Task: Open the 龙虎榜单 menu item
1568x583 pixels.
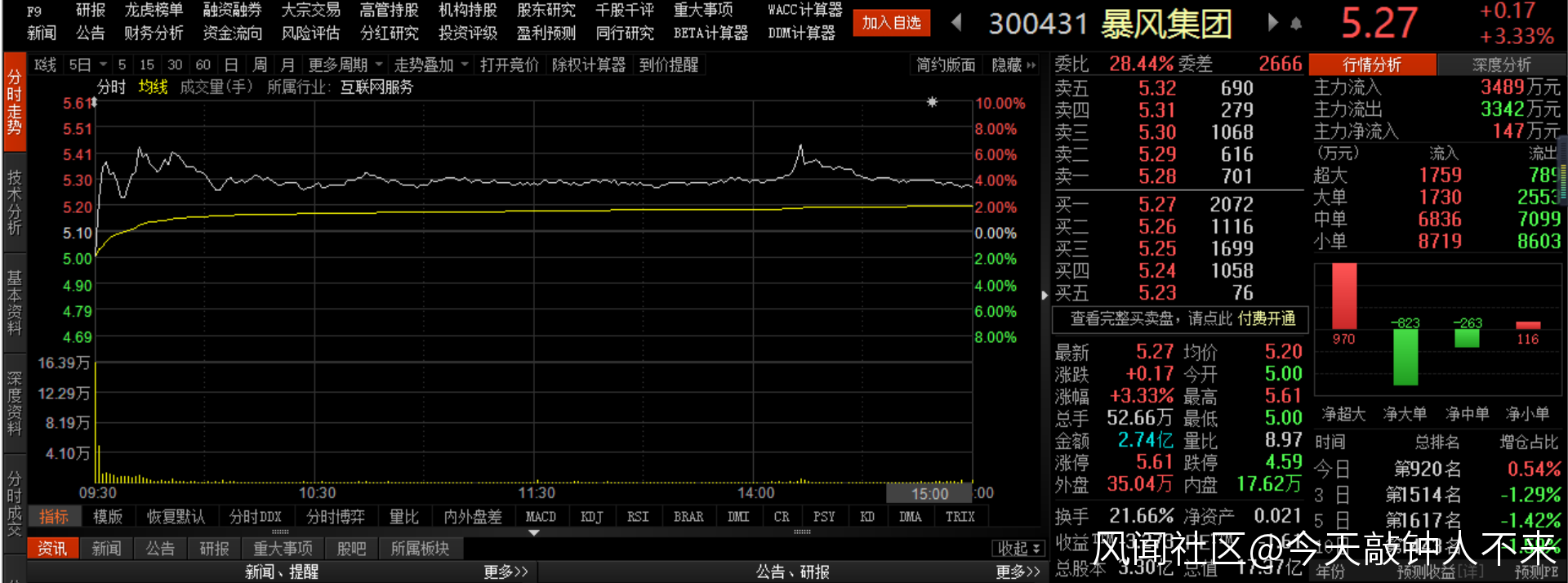Action: coord(154,10)
